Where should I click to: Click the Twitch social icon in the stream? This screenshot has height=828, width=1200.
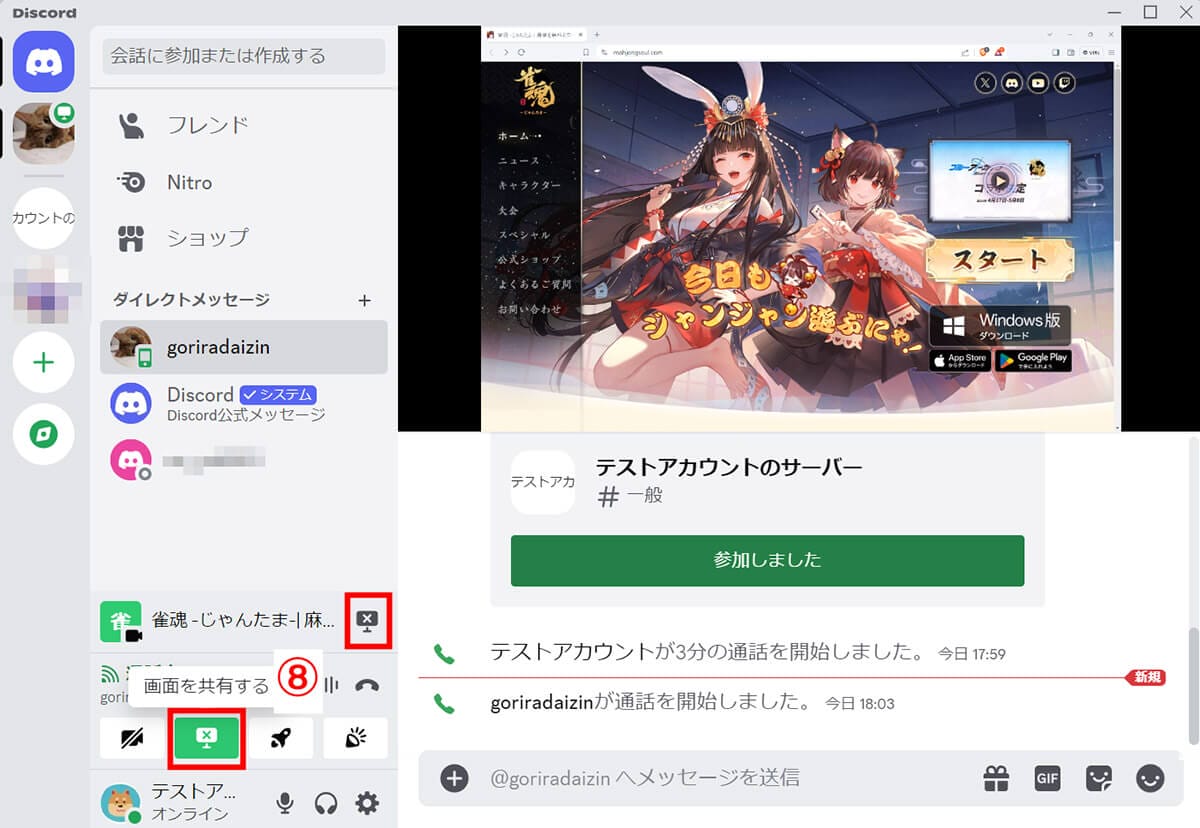1064,84
